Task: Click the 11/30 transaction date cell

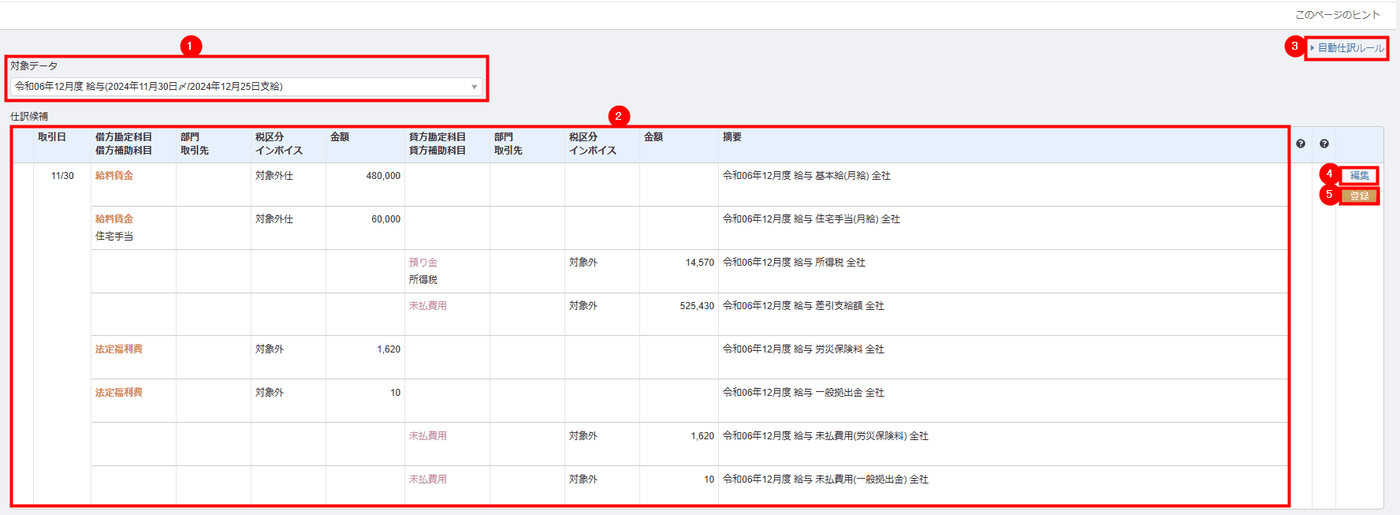Action: click(x=62, y=176)
